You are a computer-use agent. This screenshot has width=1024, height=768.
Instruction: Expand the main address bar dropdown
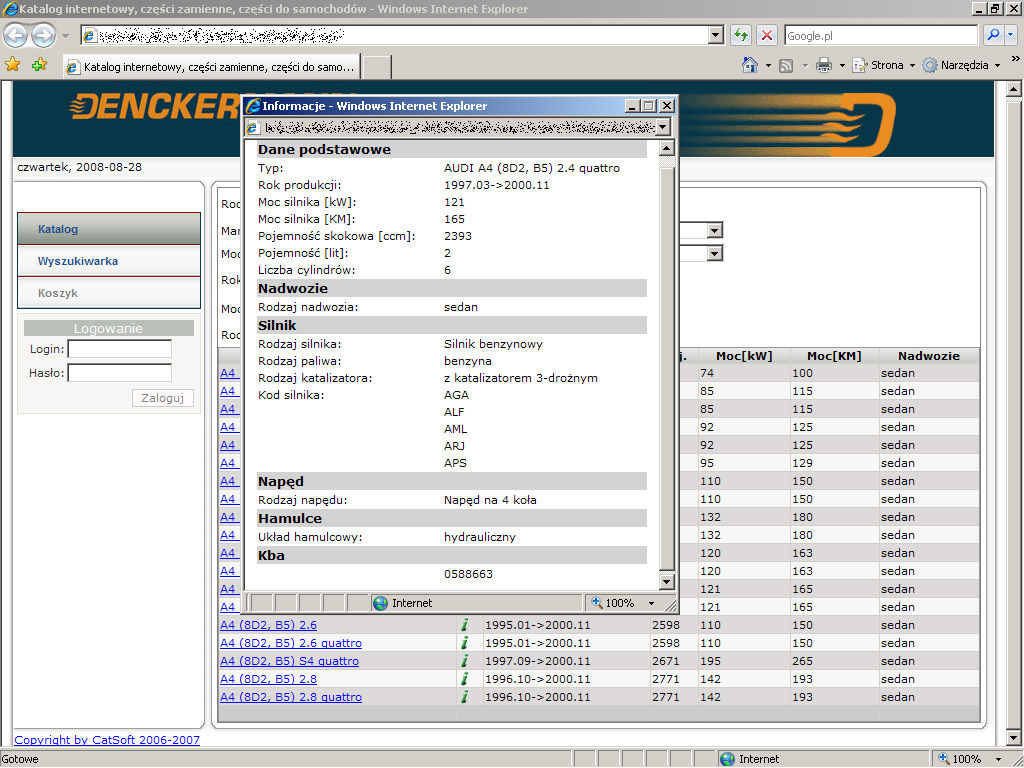tap(716, 35)
